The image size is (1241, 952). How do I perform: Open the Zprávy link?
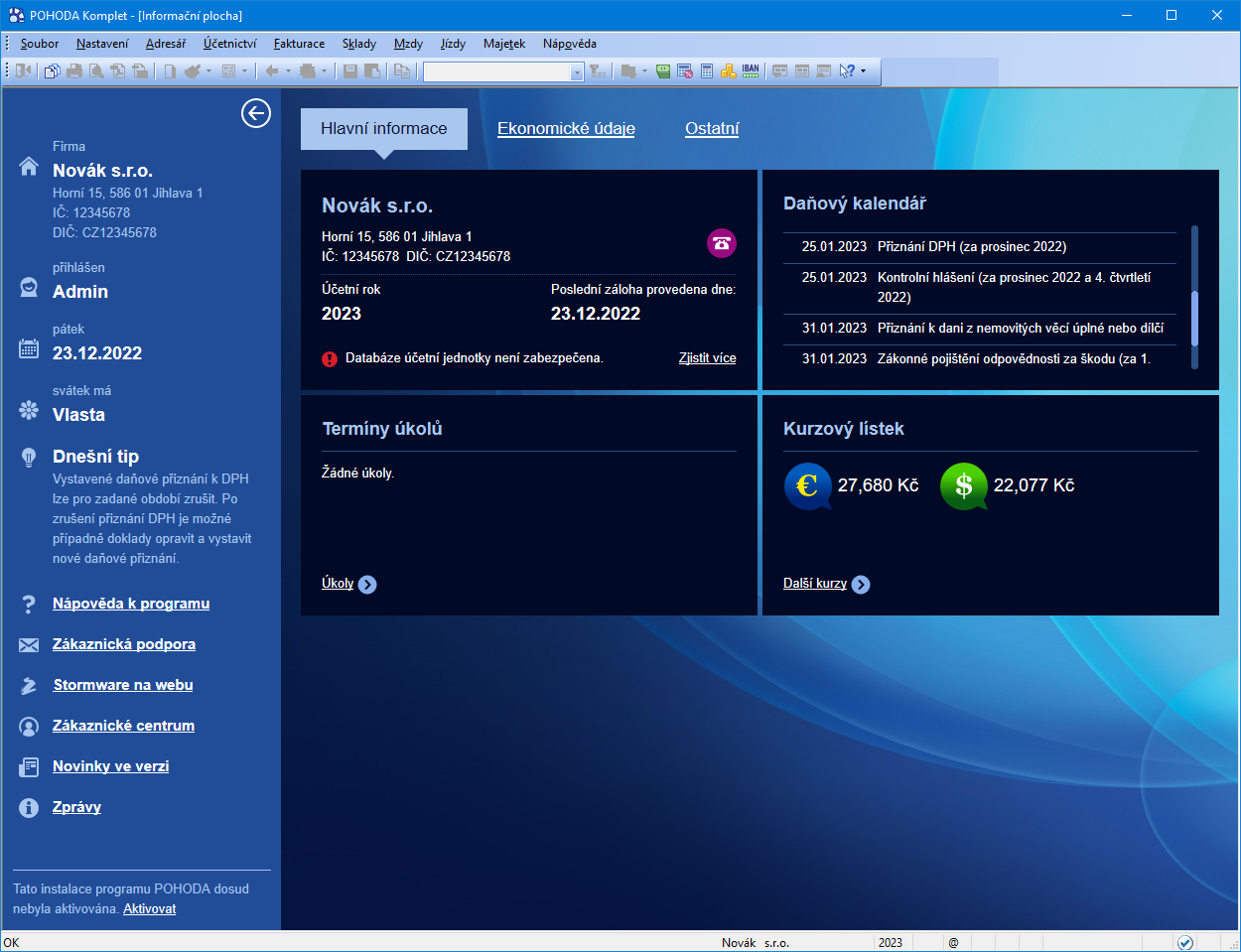[x=76, y=807]
